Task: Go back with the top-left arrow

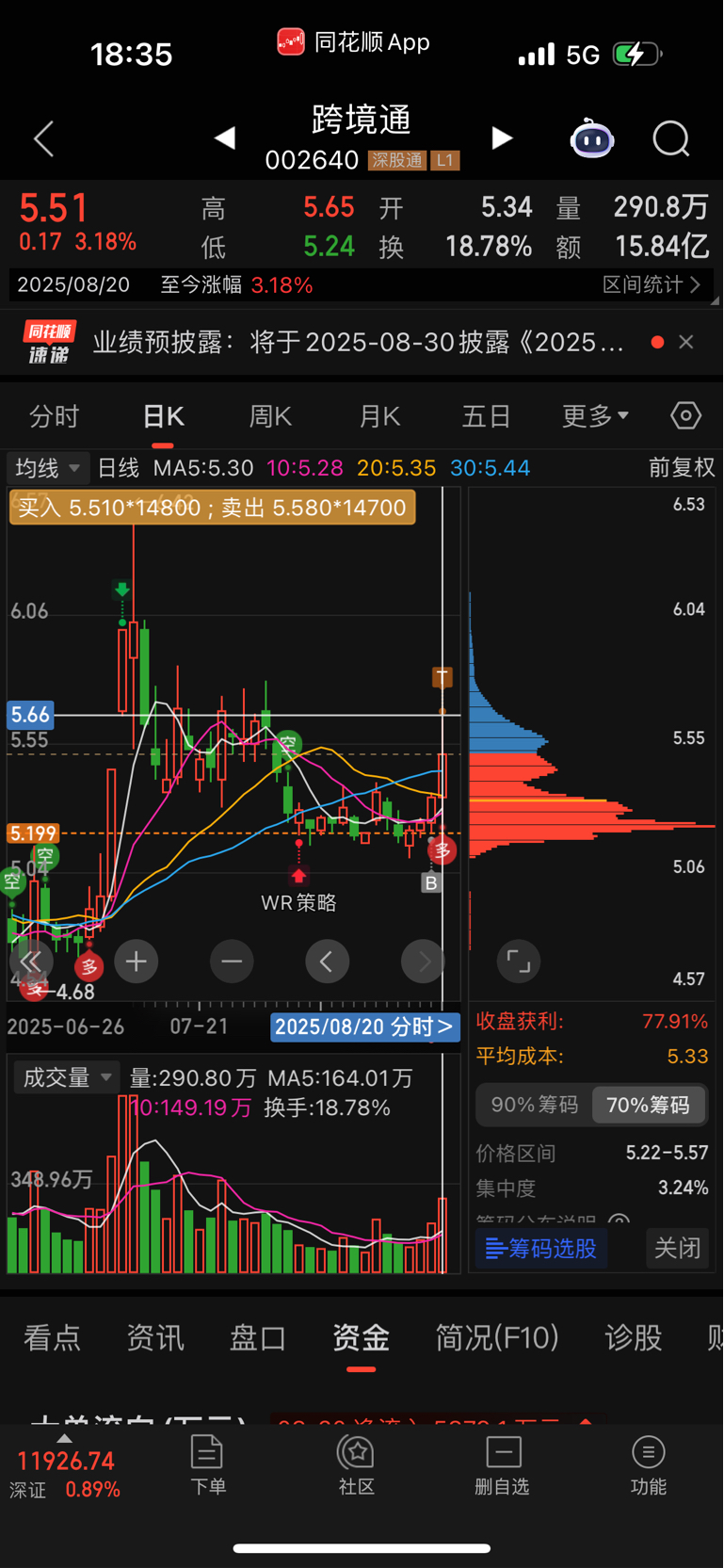Action: [x=44, y=138]
